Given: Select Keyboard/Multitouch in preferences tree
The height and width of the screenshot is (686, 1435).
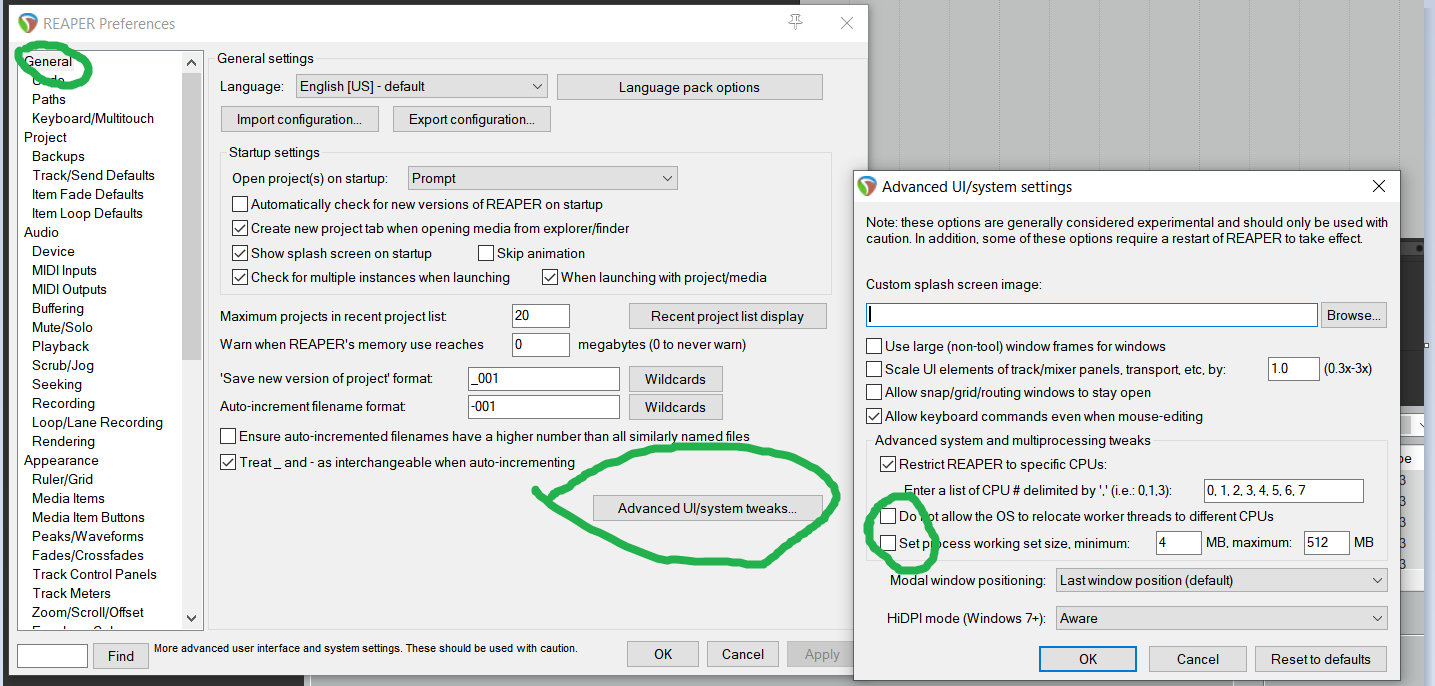Looking at the screenshot, I should 93,118.
